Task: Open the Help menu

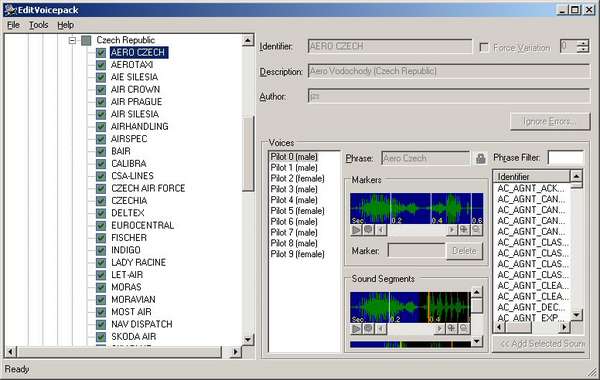Action: pos(65,25)
